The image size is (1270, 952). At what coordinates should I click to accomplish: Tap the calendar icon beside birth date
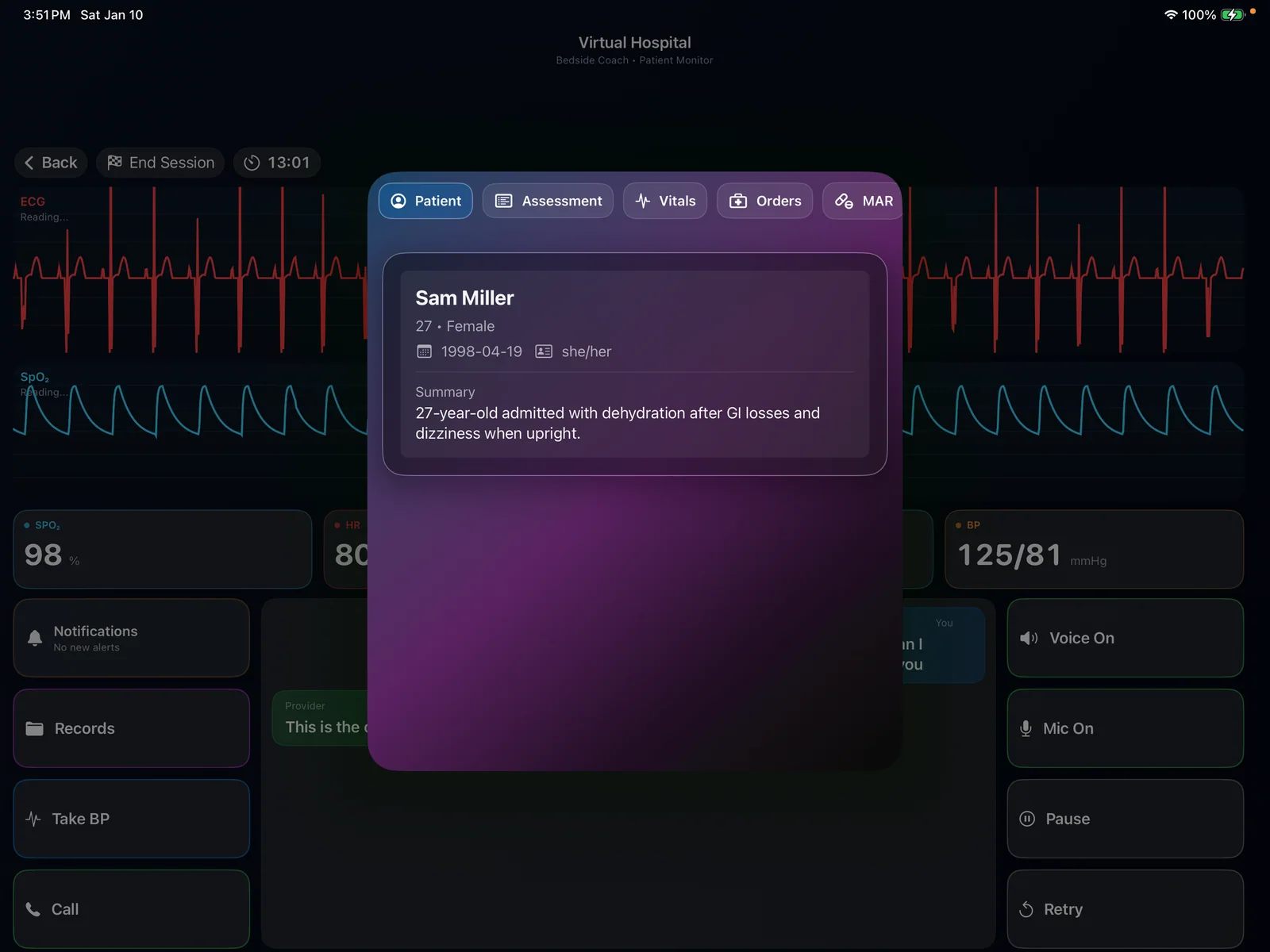pos(425,351)
